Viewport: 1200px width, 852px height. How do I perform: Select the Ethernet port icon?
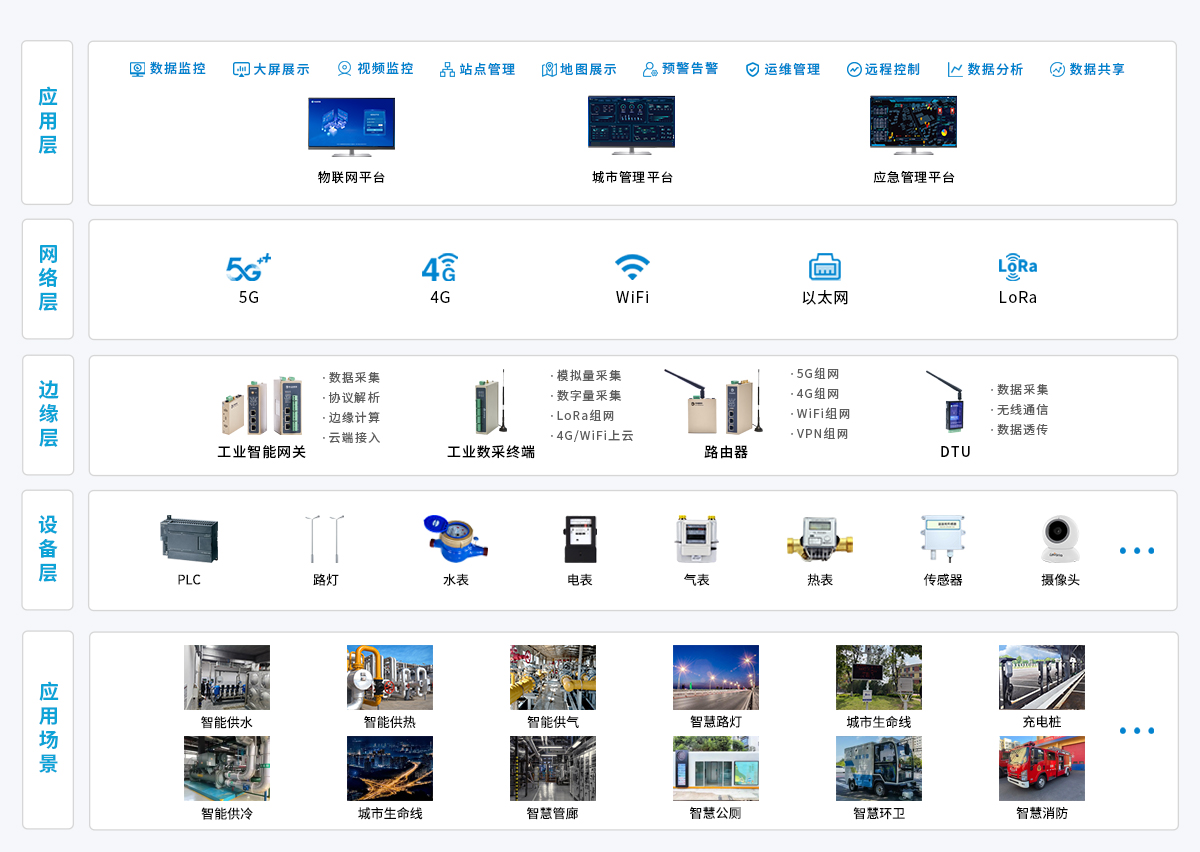coord(825,267)
